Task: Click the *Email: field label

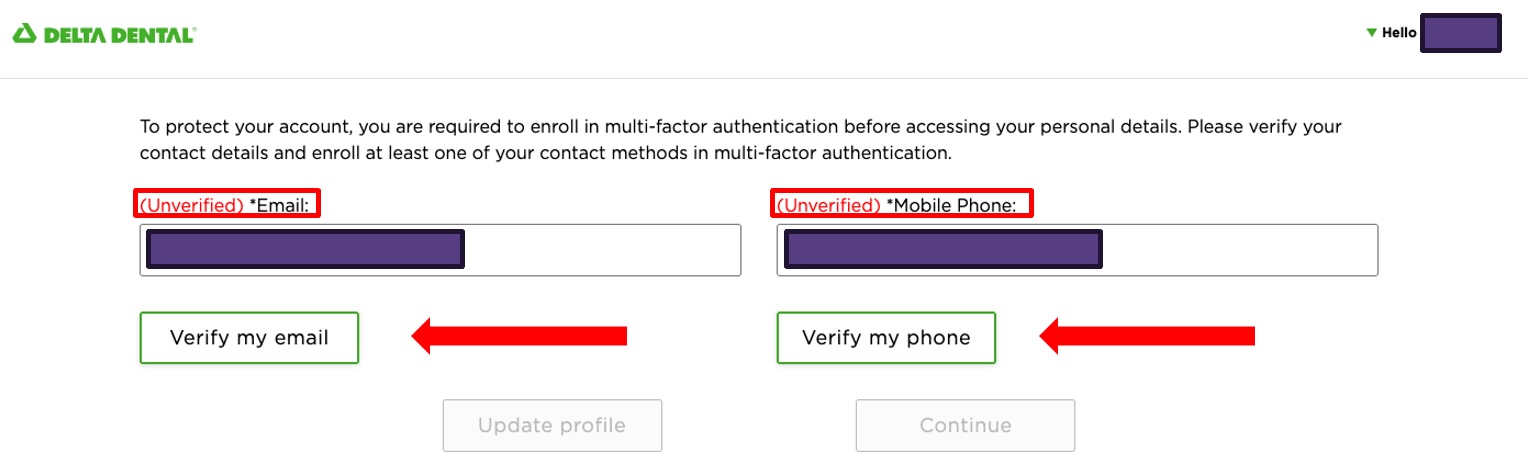Action: pos(285,205)
